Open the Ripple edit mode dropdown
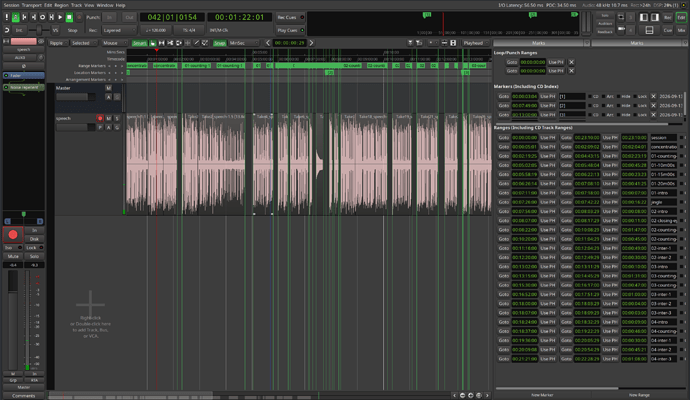 click(x=59, y=43)
